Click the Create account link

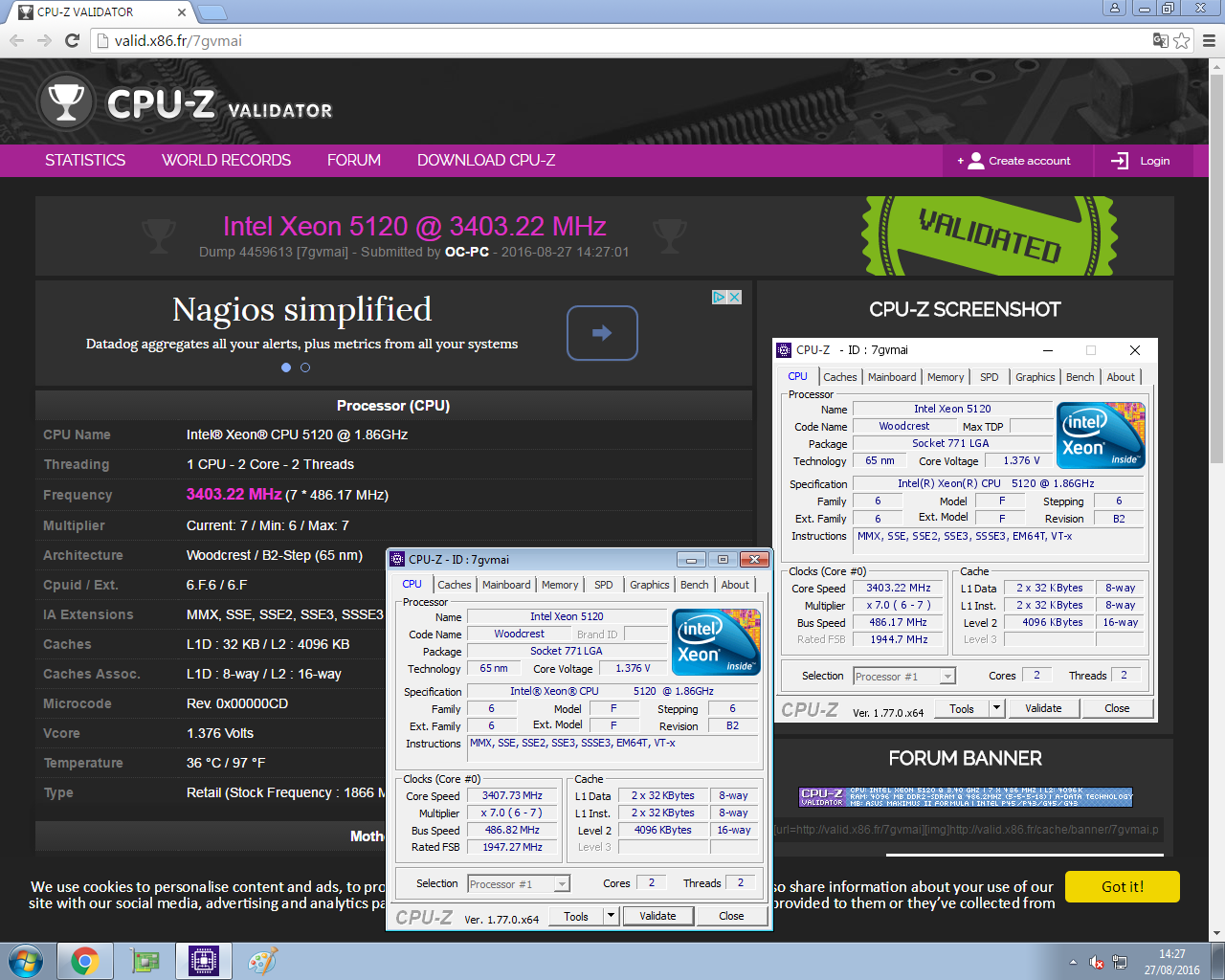1030,161
